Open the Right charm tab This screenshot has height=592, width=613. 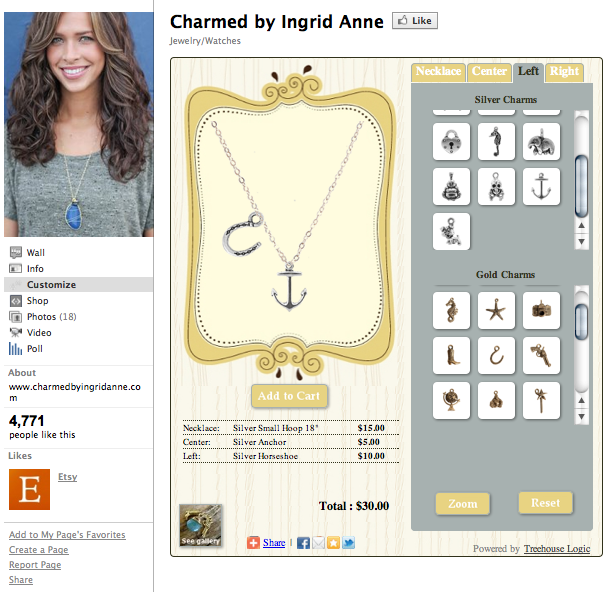564,72
